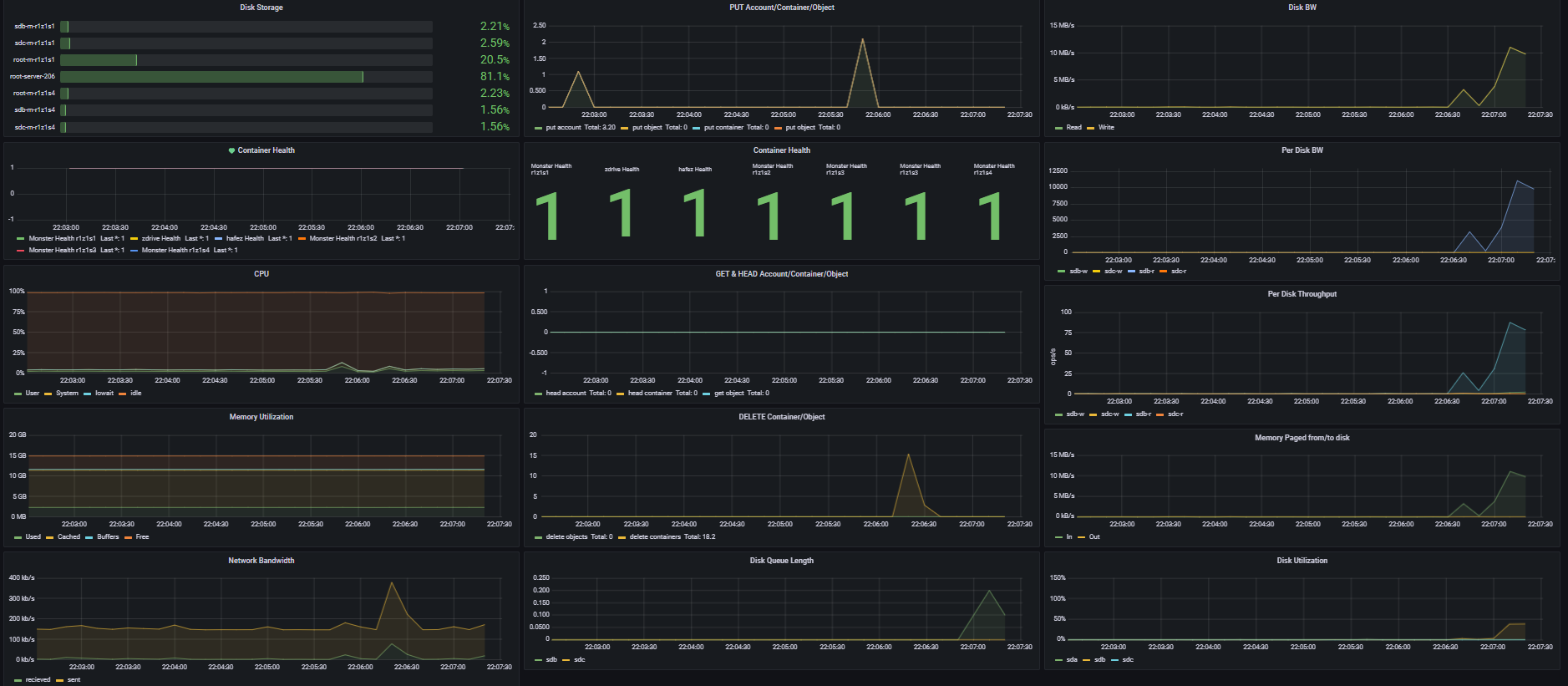This screenshot has width=1568, height=686.
Task: Open GET & HEAD Account/Container/Object title menu
Action: click(782, 274)
